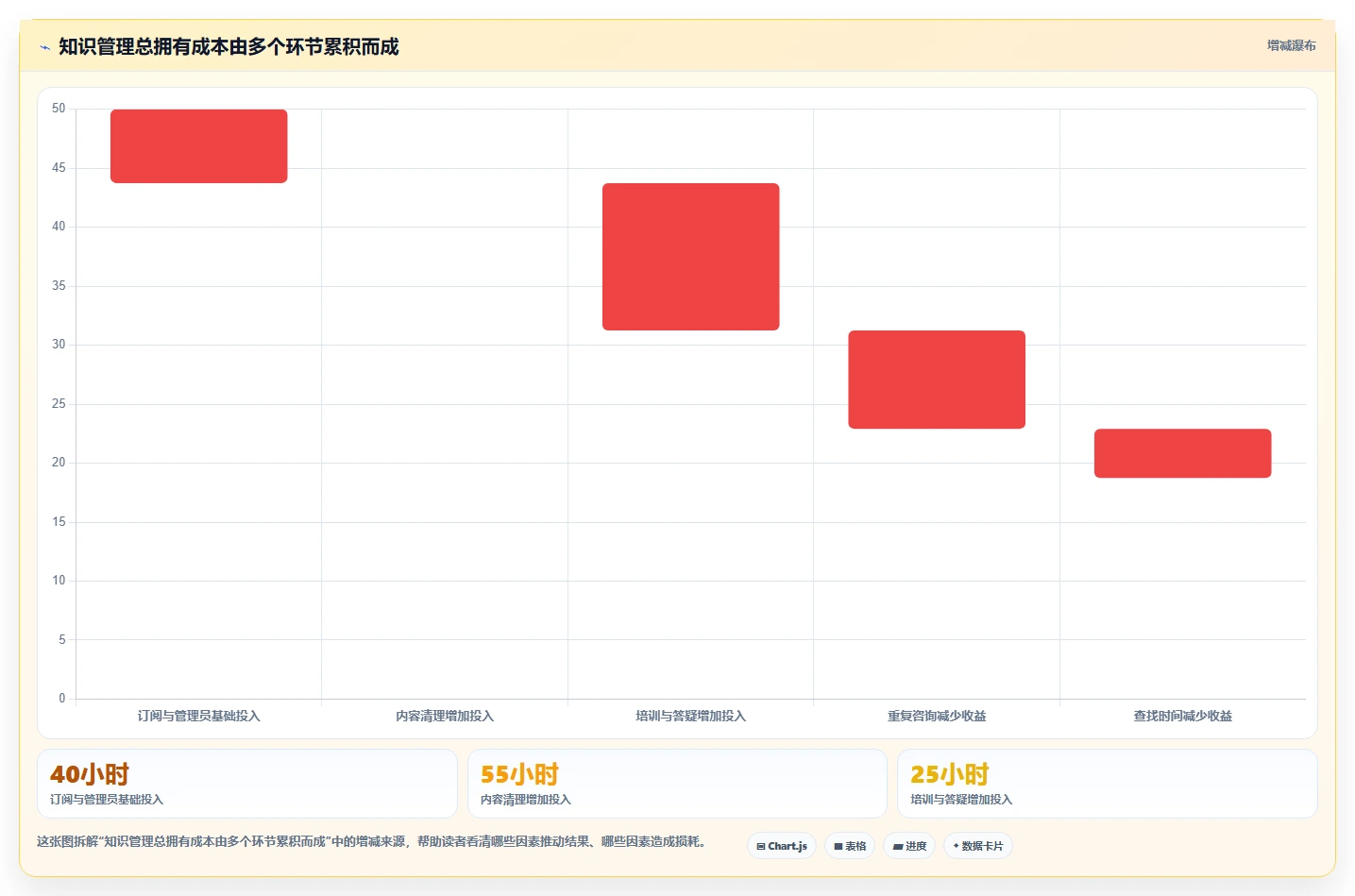The image size is (1355, 896).
Task: Click the small blue icon before the title
Action: click(x=44, y=47)
